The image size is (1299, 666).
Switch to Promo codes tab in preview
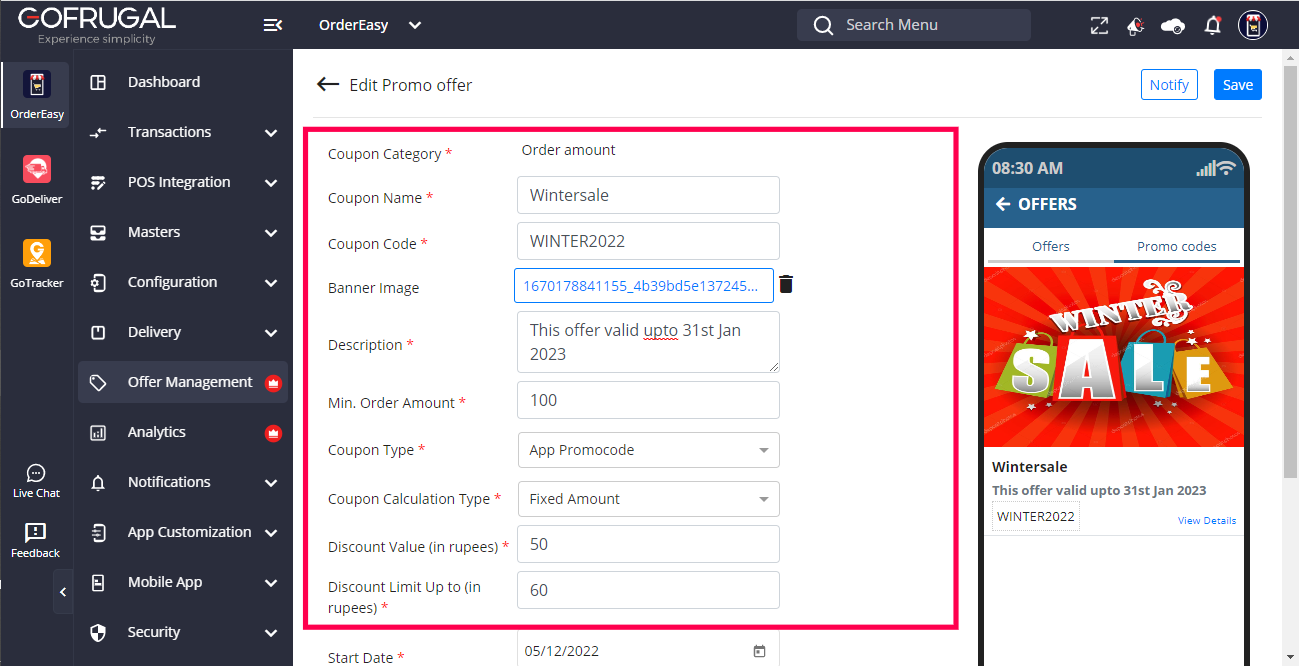click(x=1177, y=246)
